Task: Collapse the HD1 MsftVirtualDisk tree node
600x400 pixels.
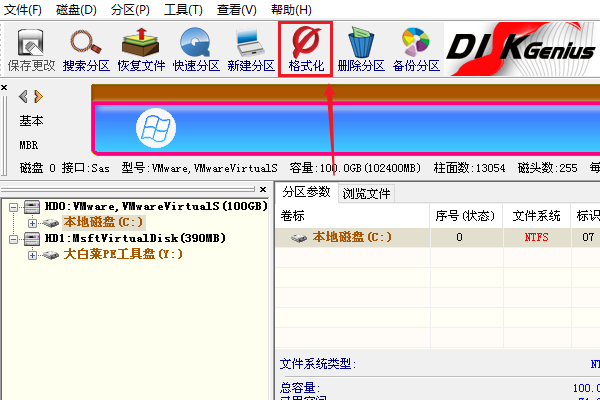Action: pos(13,239)
